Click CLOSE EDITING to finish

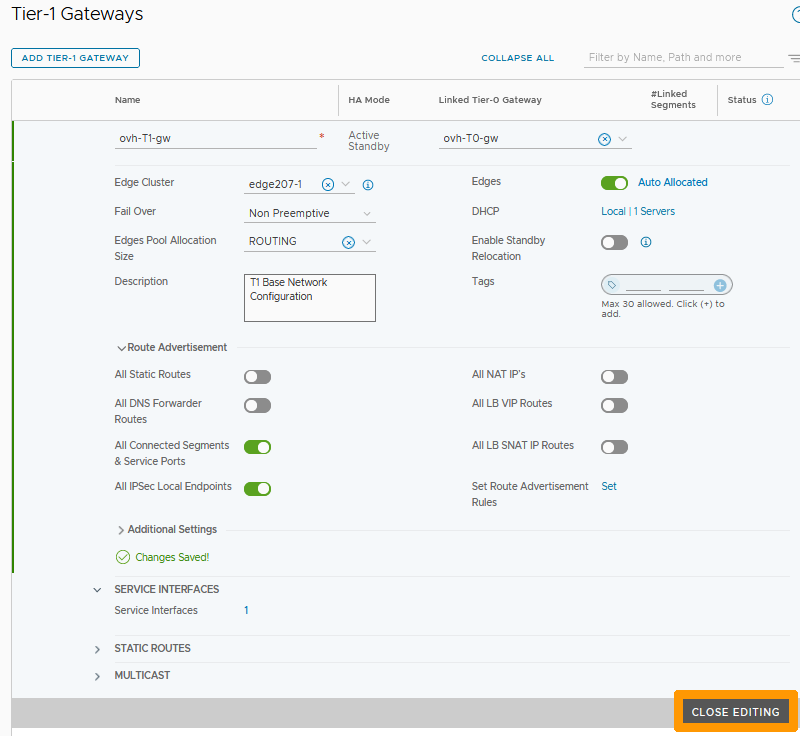click(x=736, y=711)
